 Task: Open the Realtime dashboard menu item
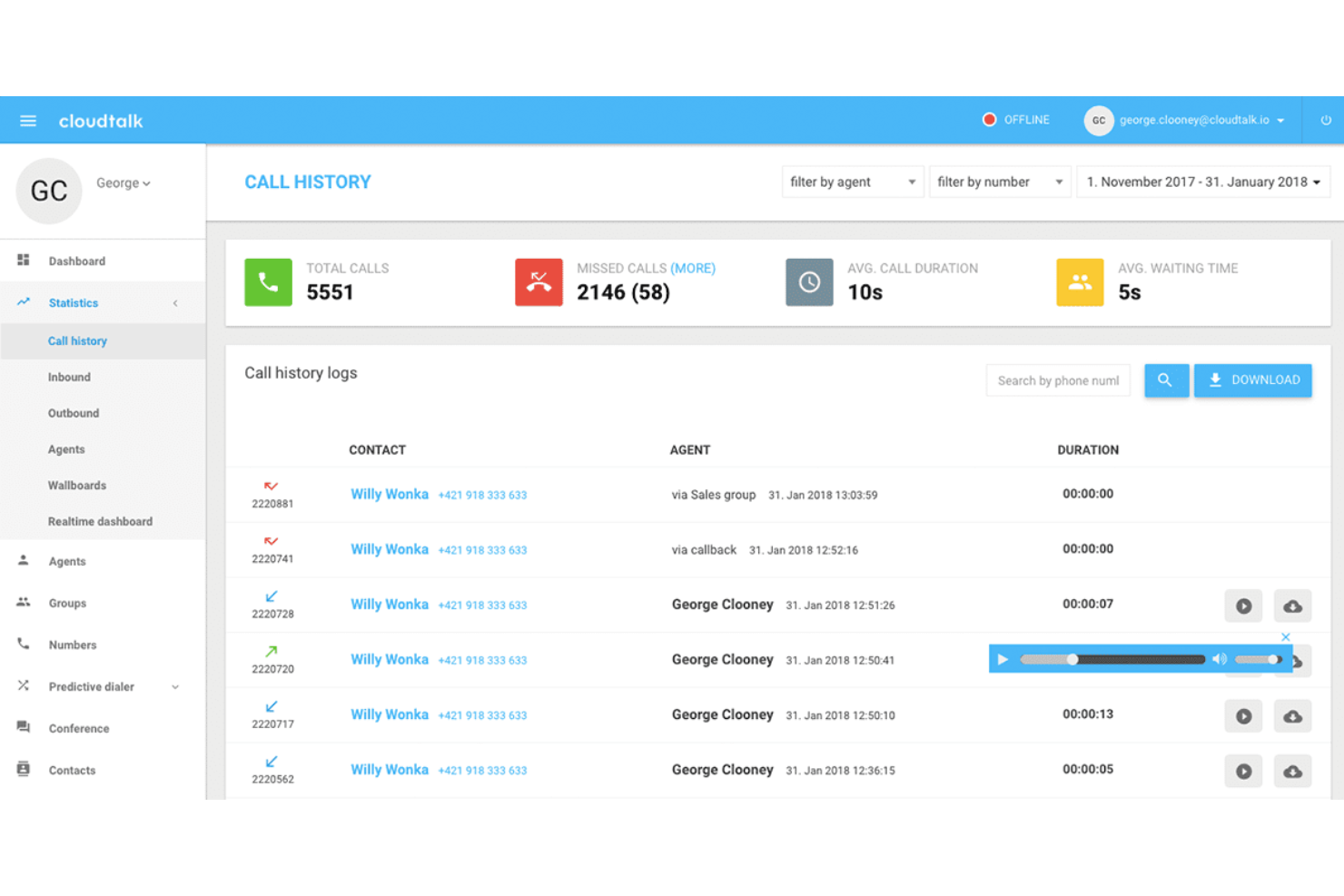(x=100, y=521)
